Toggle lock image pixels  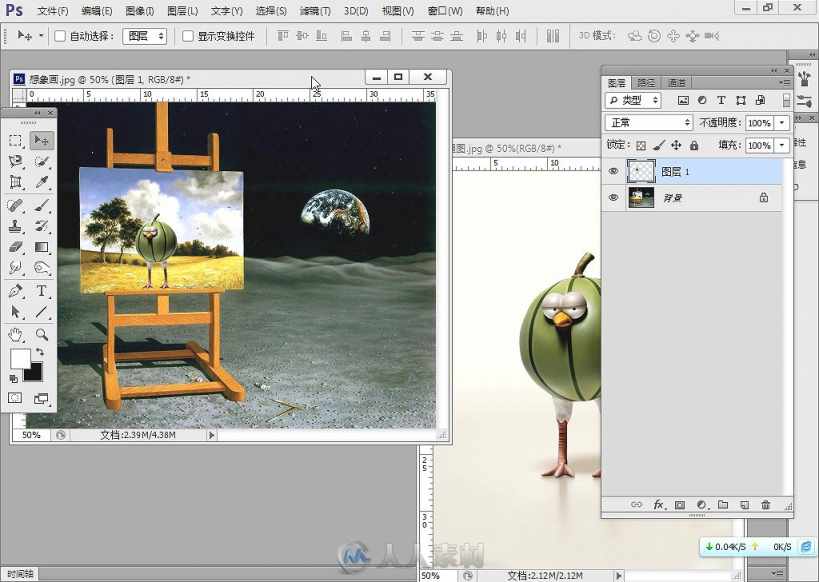659,145
